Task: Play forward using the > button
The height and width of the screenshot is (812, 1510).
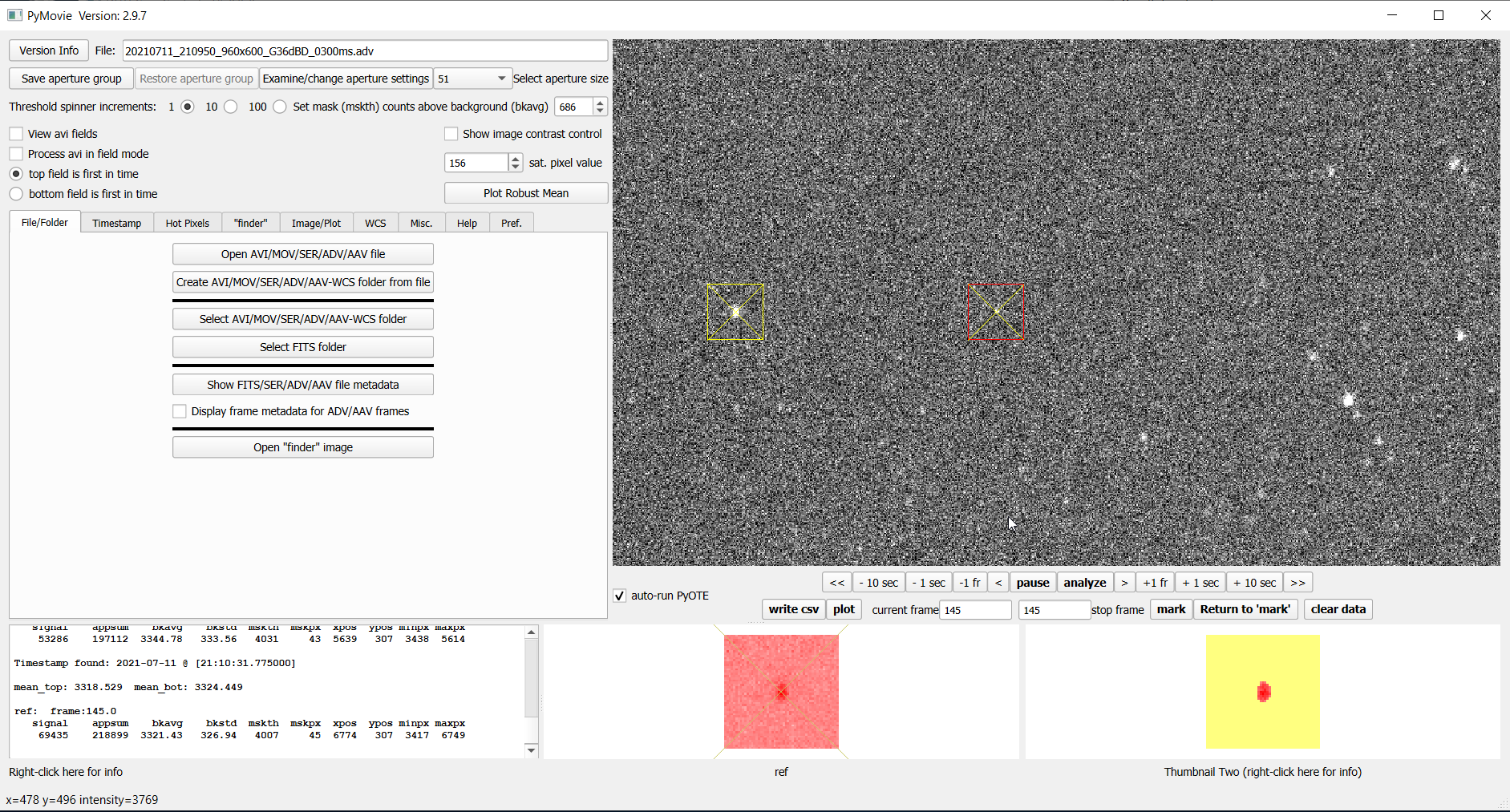Action: pyautogui.click(x=1124, y=583)
